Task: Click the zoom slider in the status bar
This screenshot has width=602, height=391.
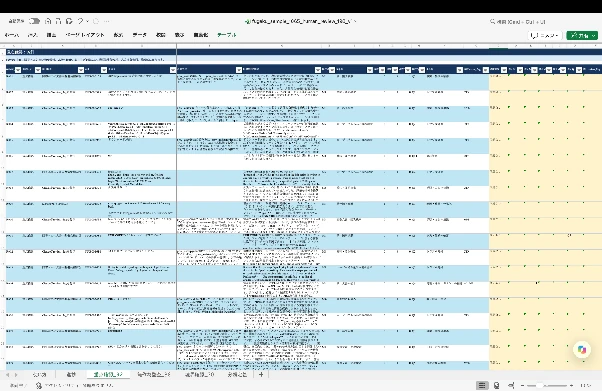Action: tap(547, 385)
